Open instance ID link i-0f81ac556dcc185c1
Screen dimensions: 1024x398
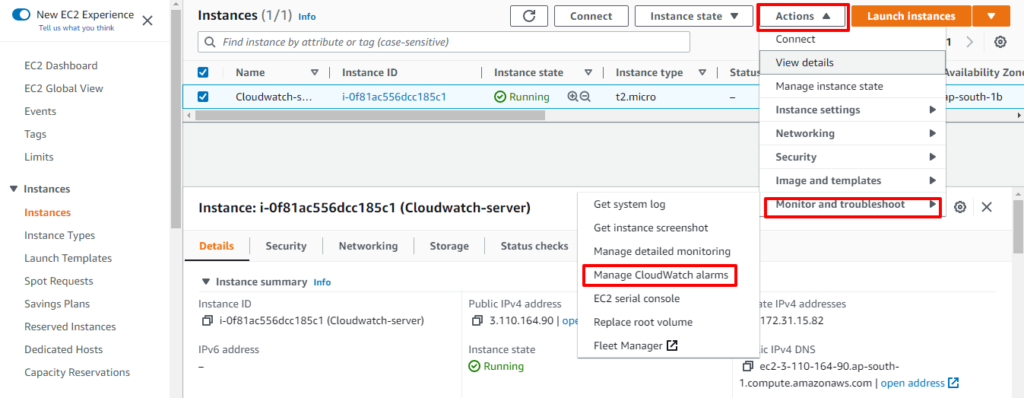coord(394,97)
